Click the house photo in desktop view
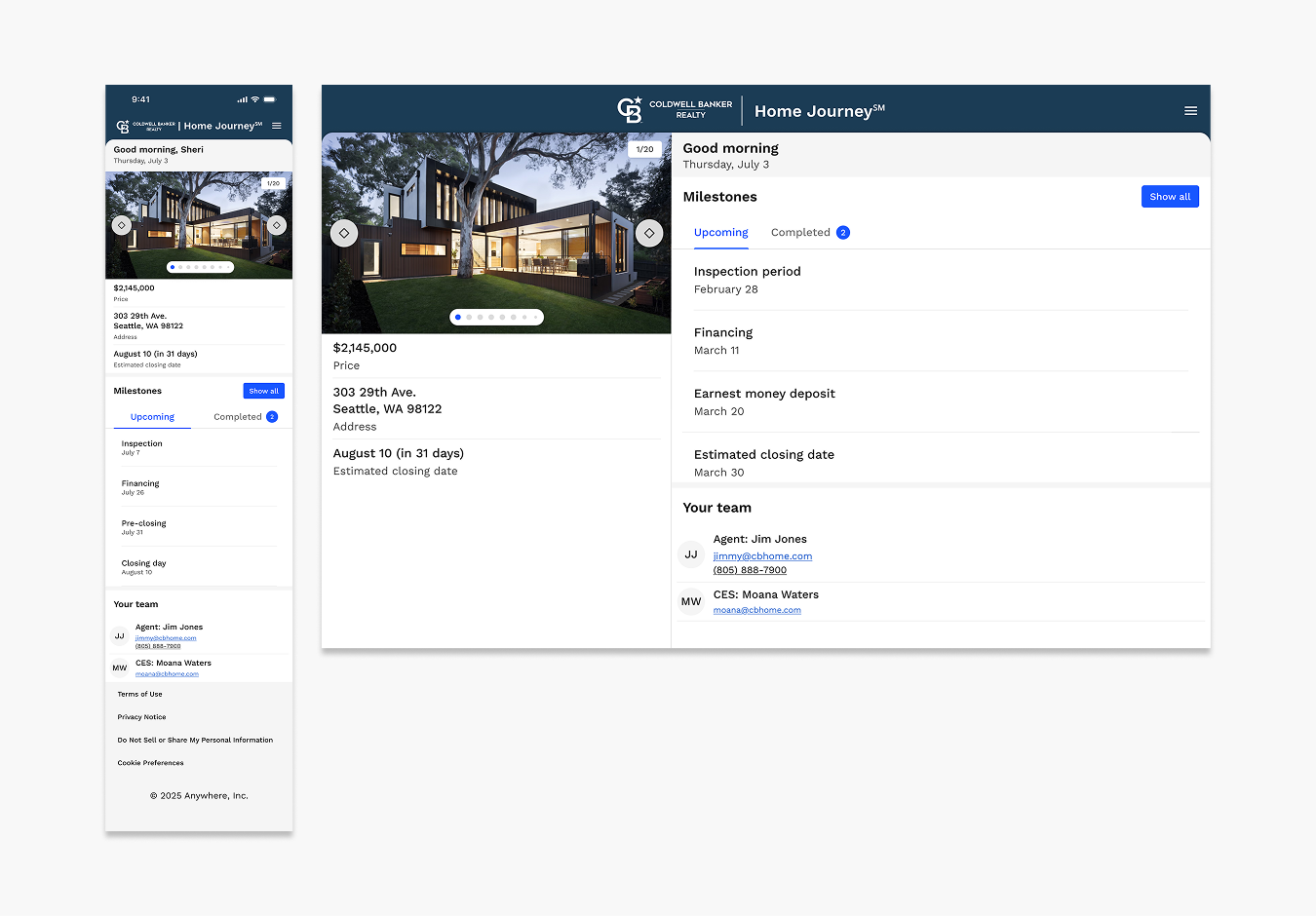Screen dimensions: 1316x916 tap(496, 233)
